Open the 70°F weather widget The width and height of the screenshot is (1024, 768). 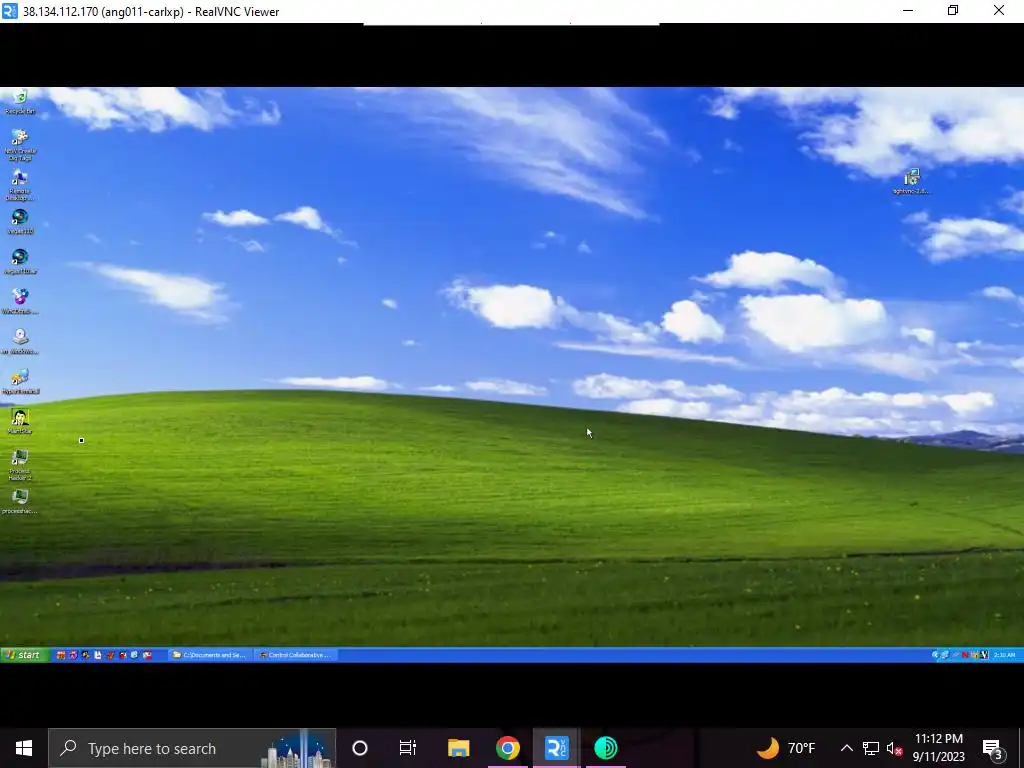(x=786, y=748)
